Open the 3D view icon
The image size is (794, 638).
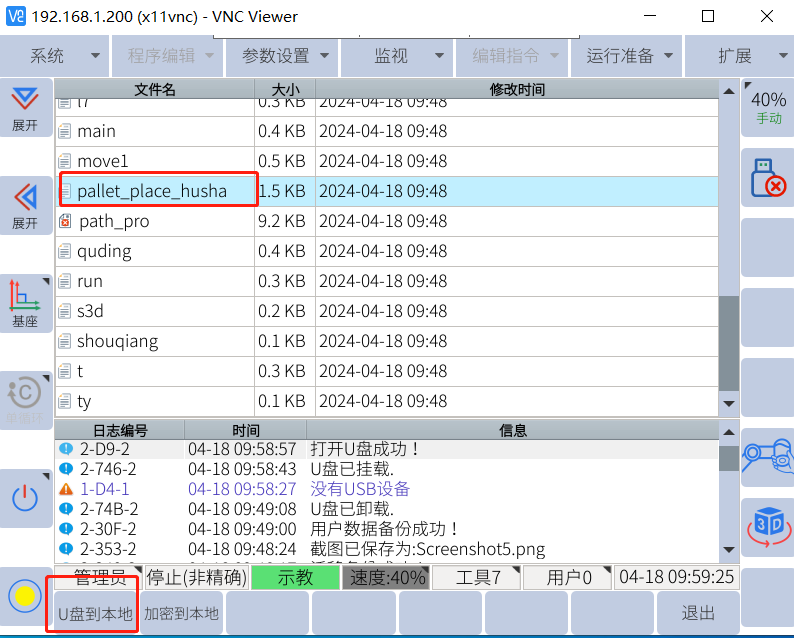coord(767,526)
